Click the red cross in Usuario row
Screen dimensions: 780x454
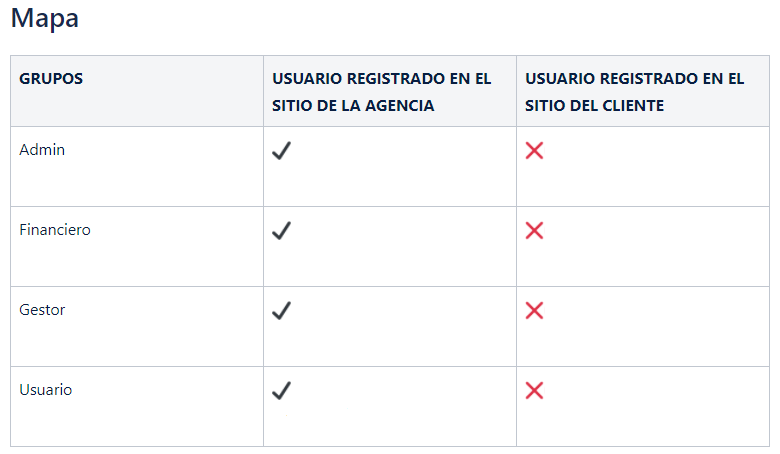[534, 391]
